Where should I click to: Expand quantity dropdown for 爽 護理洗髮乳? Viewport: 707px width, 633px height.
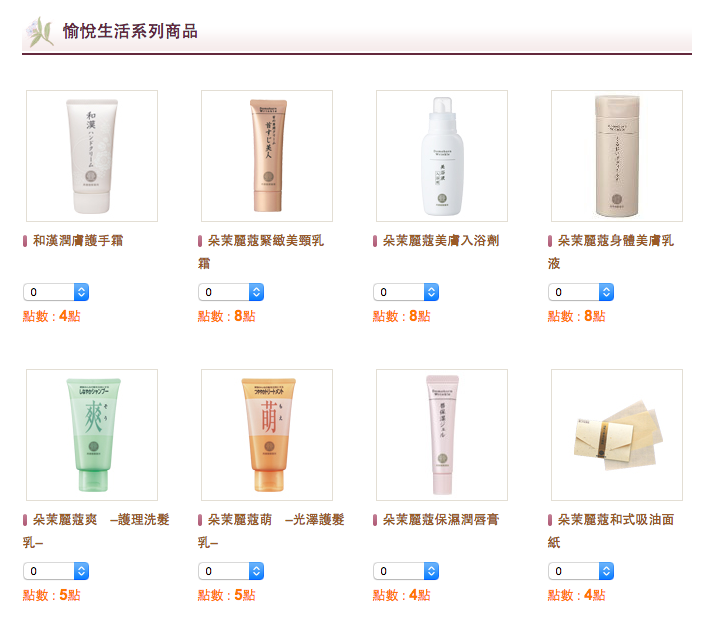pyautogui.click(x=56, y=571)
